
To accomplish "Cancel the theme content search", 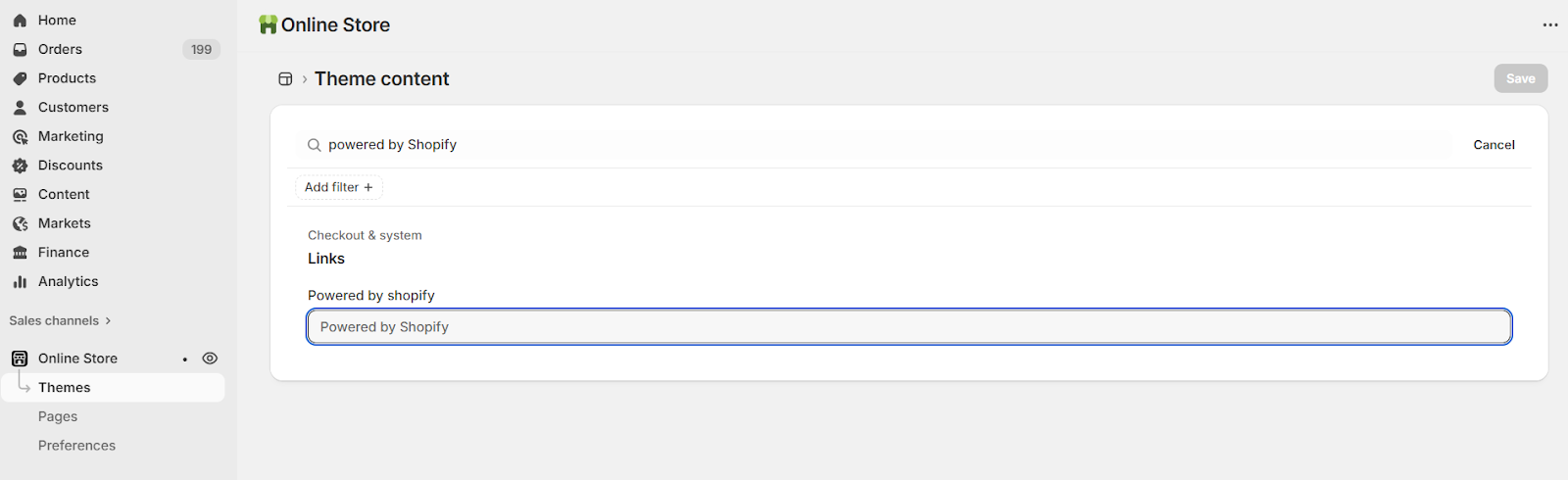I will coord(1494,145).
